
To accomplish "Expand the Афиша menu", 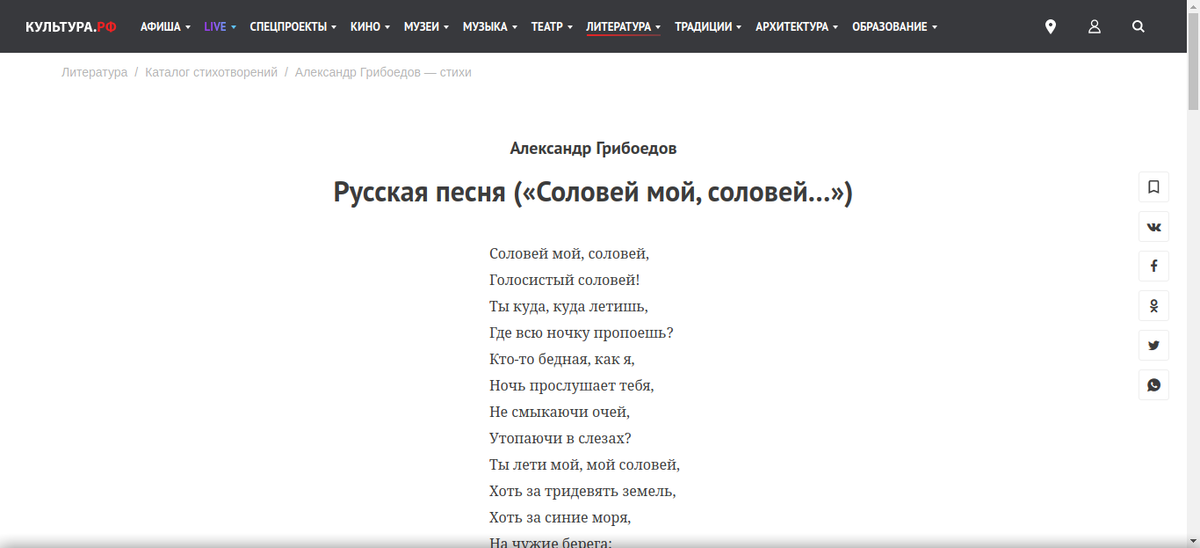I will pos(165,27).
